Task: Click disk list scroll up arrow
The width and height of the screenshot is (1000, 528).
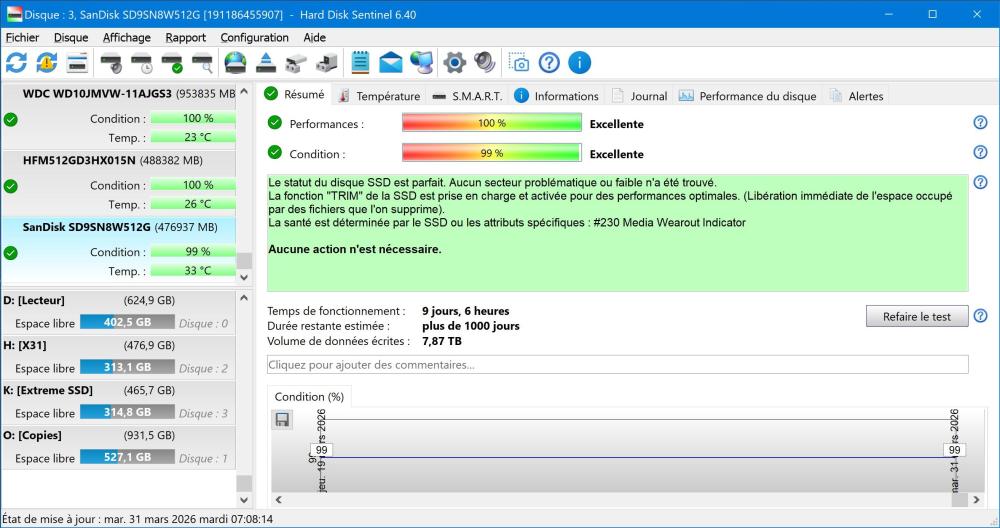Action: 244,92
